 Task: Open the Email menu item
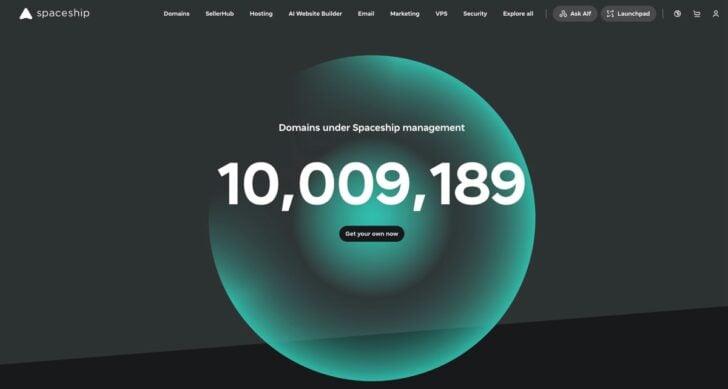[366, 14]
